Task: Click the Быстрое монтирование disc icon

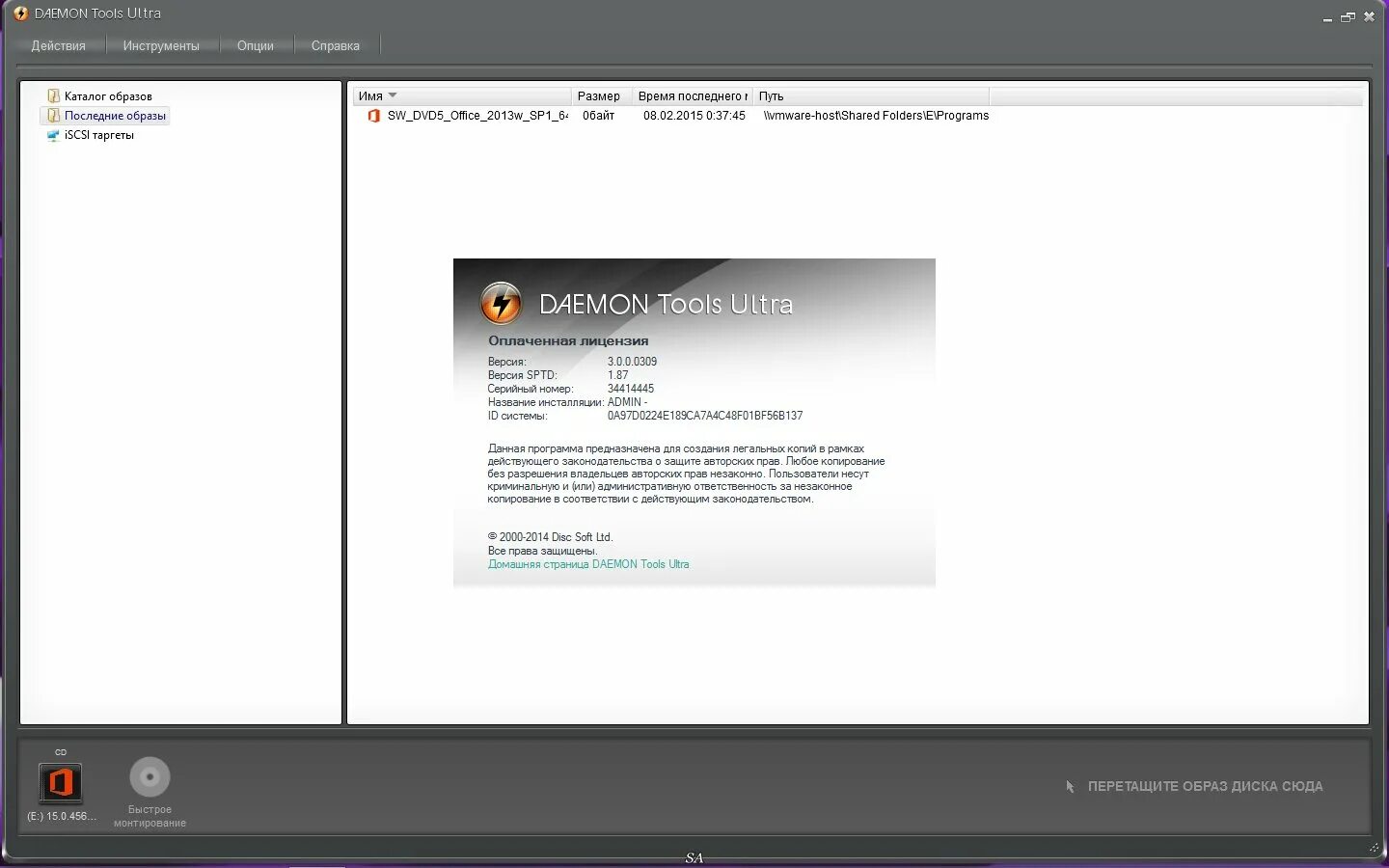Action: 150,776
